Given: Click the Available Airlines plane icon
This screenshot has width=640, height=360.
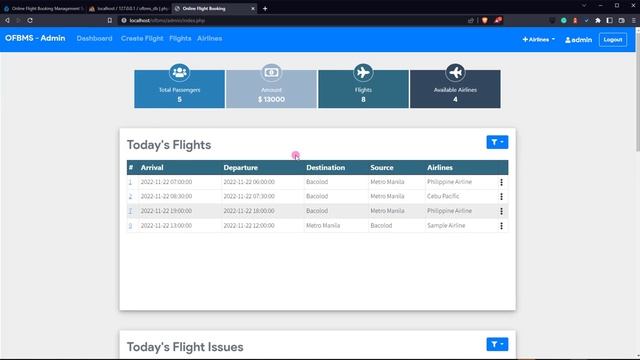Looking at the screenshot, I should pyautogui.click(x=455, y=73).
